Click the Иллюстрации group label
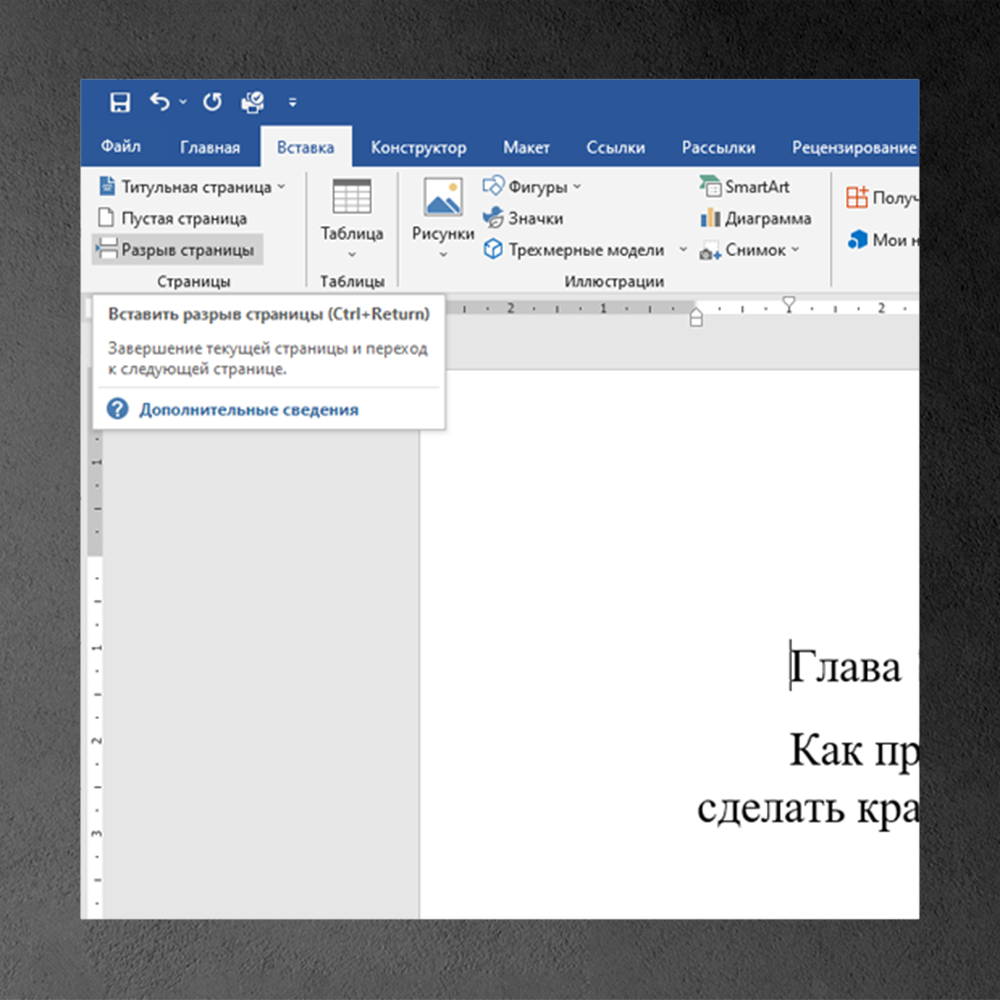Screen dimensions: 1000x1000 click(614, 281)
